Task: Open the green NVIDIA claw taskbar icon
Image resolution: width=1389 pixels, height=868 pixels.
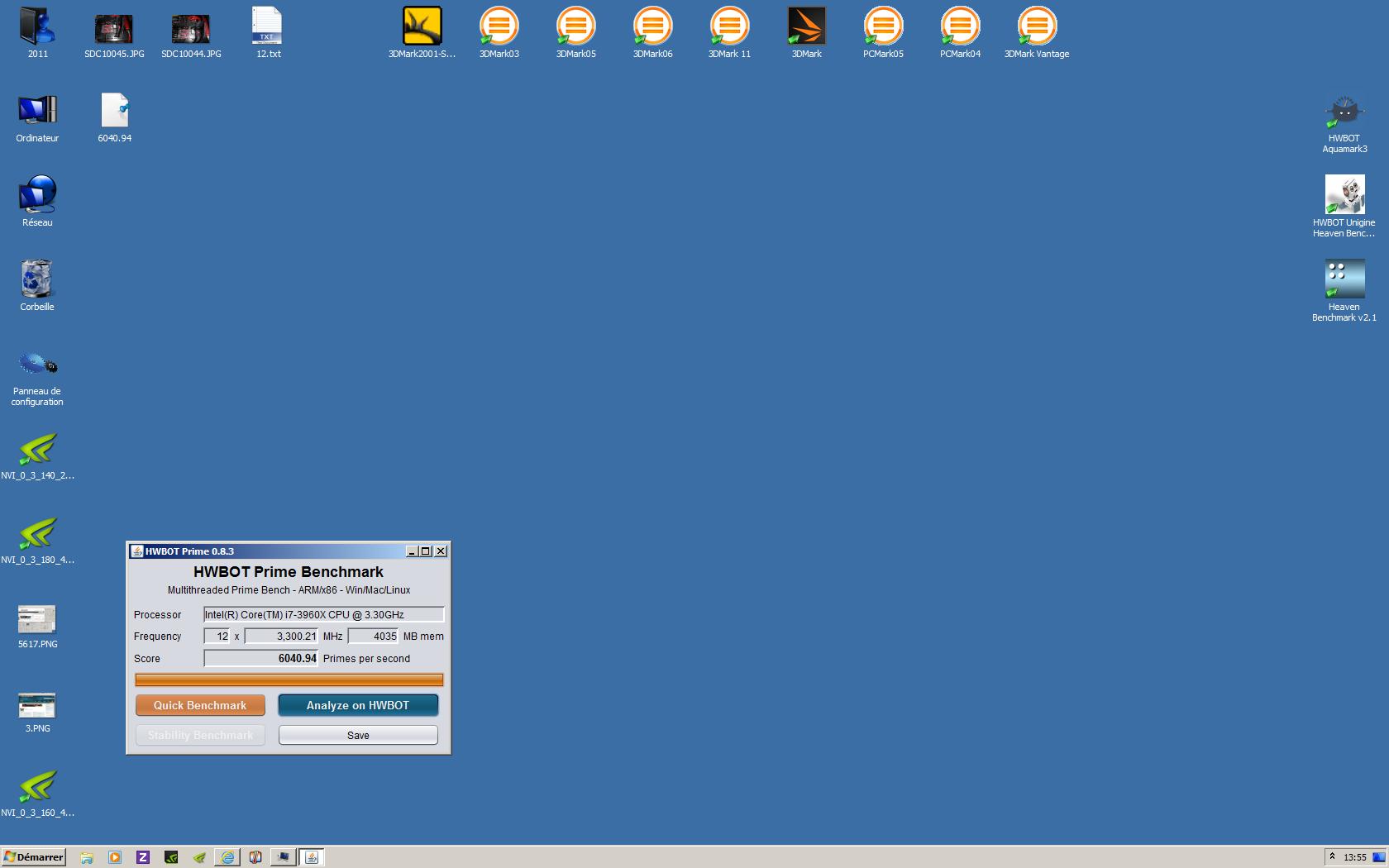Action: pos(199,857)
